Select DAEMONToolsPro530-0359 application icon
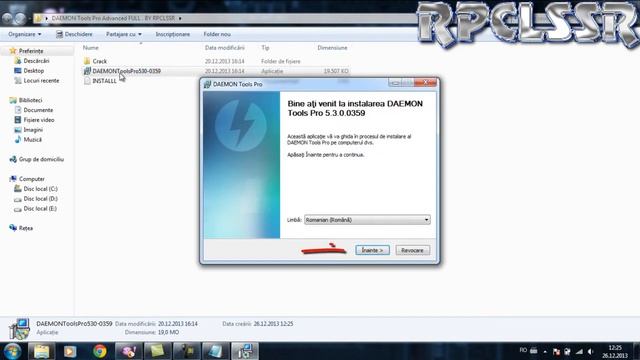640x360 pixels. tap(87, 71)
